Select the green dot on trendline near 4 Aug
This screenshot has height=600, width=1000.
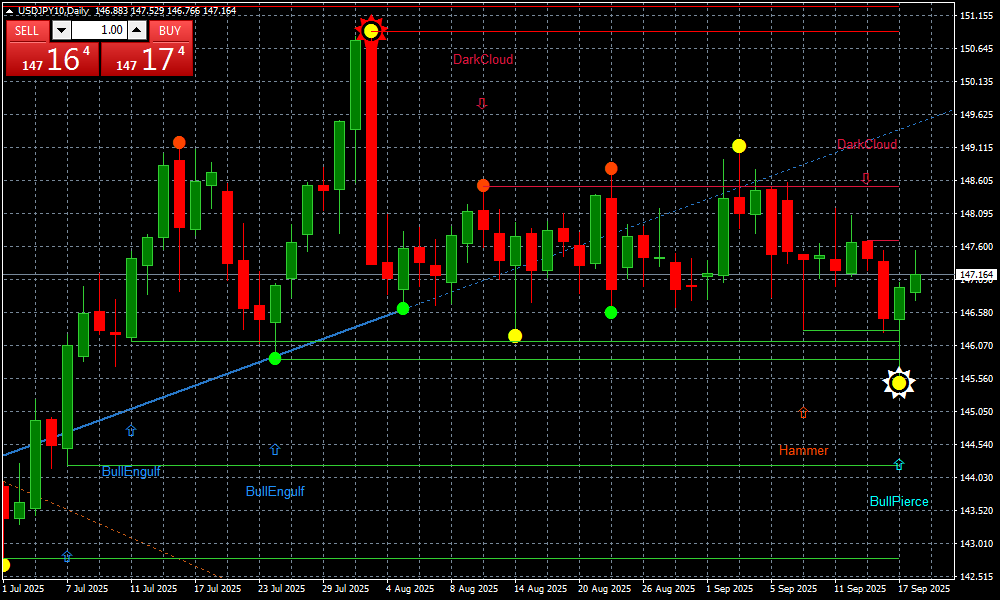[403, 309]
